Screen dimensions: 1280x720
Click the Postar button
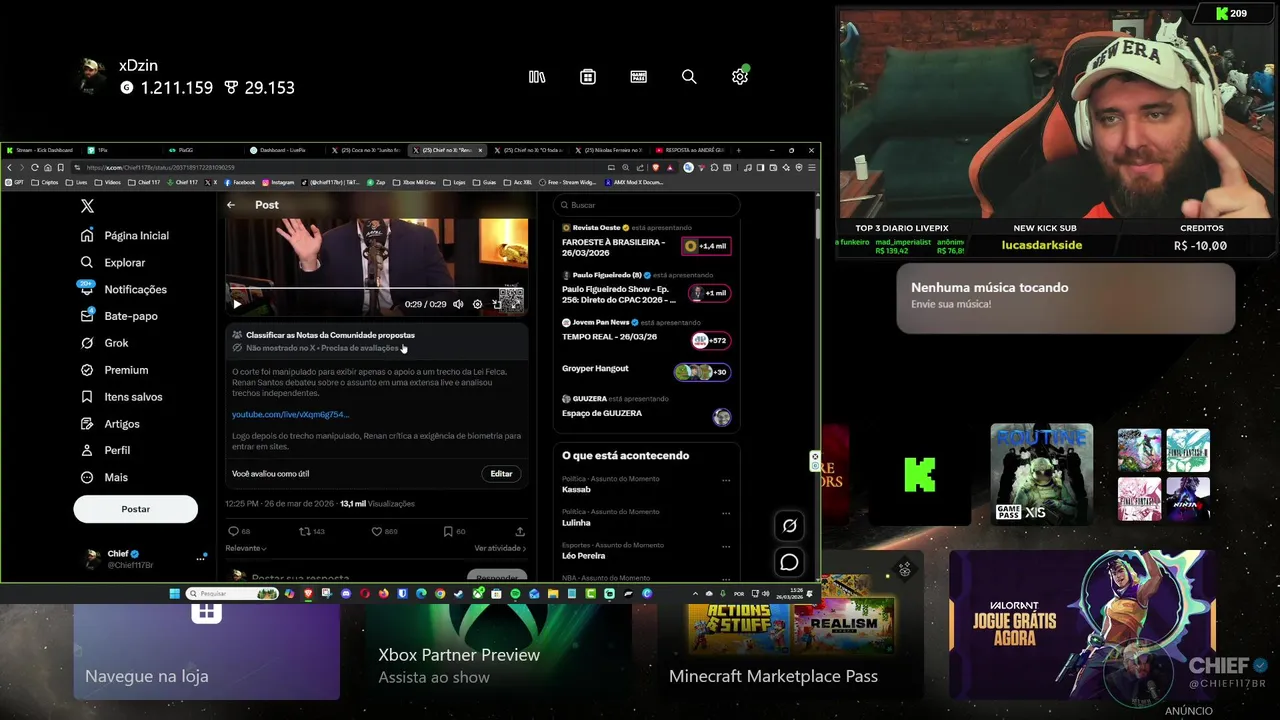135,509
